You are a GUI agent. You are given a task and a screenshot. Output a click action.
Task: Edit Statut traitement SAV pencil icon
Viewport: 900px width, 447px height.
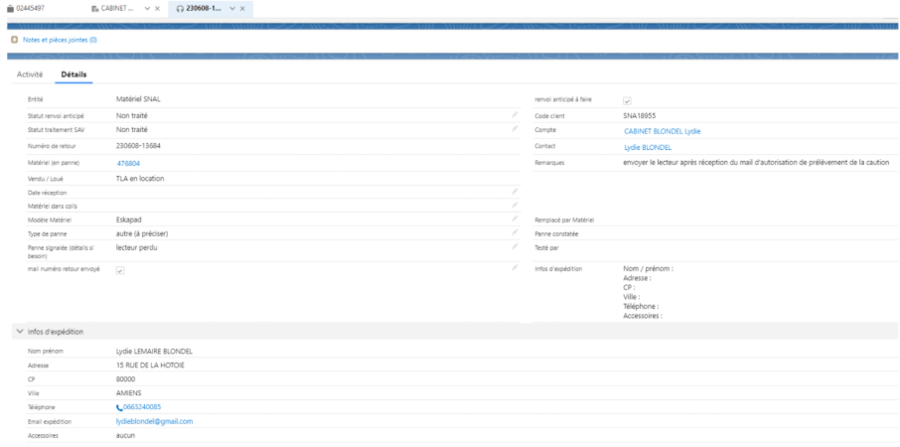pyautogui.click(x=515, y=129)
